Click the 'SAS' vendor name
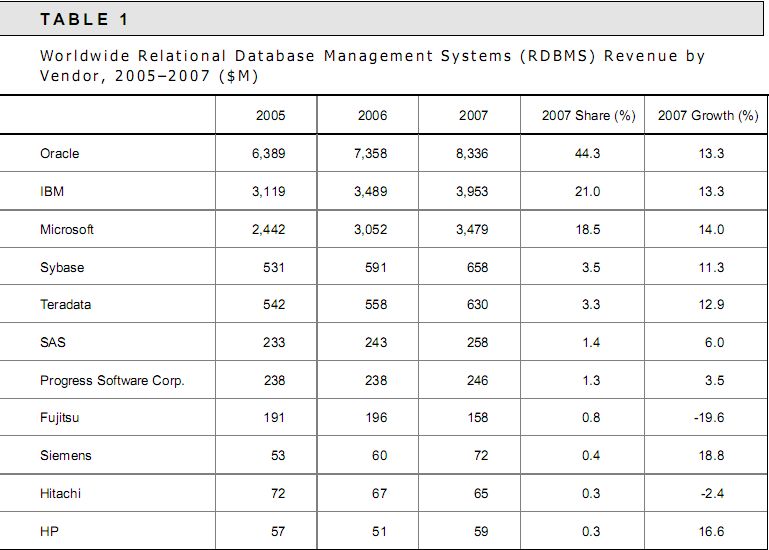769x550 pixels. point(53,342)
